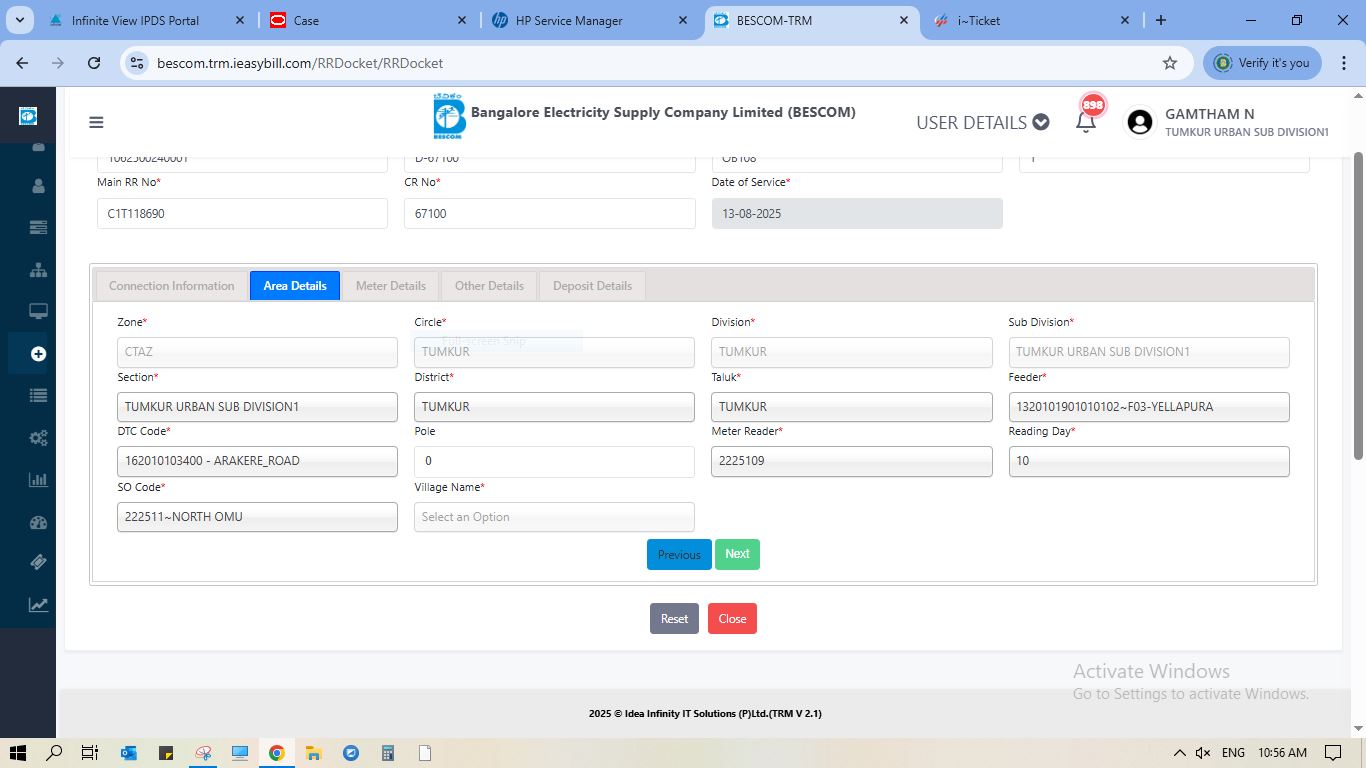Open the Feeder dropdown field
This screenshot has height=768, width=1366.
point(1148,407)
